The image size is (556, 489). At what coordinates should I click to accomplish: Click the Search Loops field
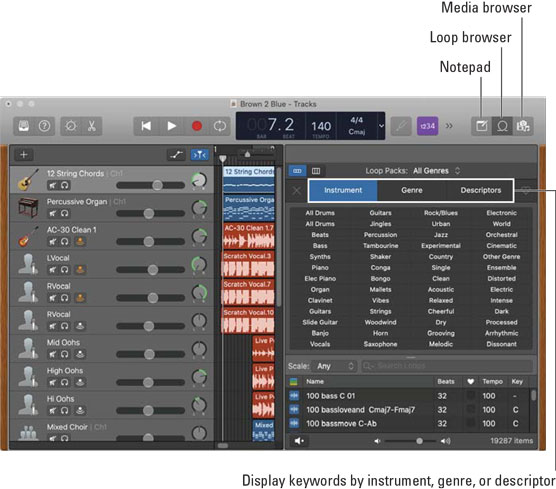[x=447, y=366]
